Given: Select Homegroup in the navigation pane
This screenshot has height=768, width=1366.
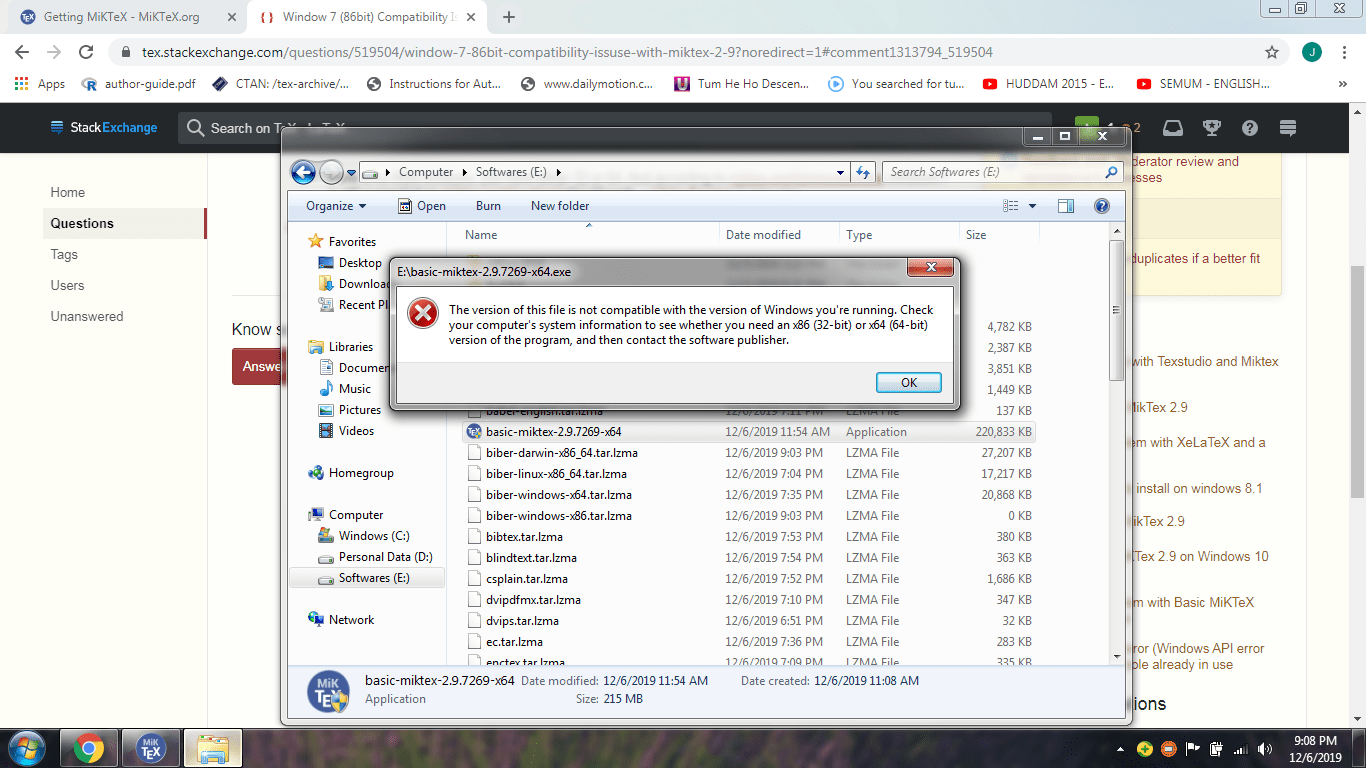Looking at the screenshot, I should [x=361, y=473].
